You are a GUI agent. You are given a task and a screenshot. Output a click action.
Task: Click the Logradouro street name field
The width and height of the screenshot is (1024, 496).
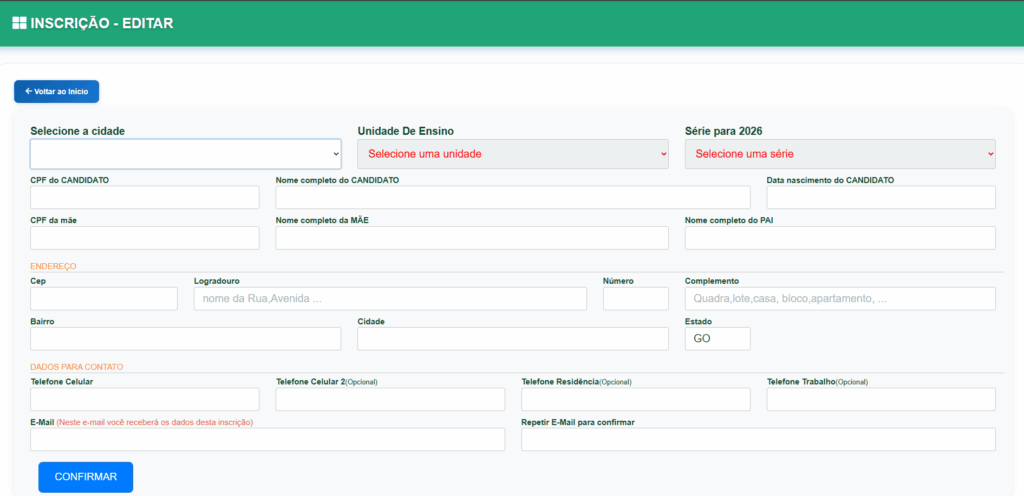[x=390, y=299]
